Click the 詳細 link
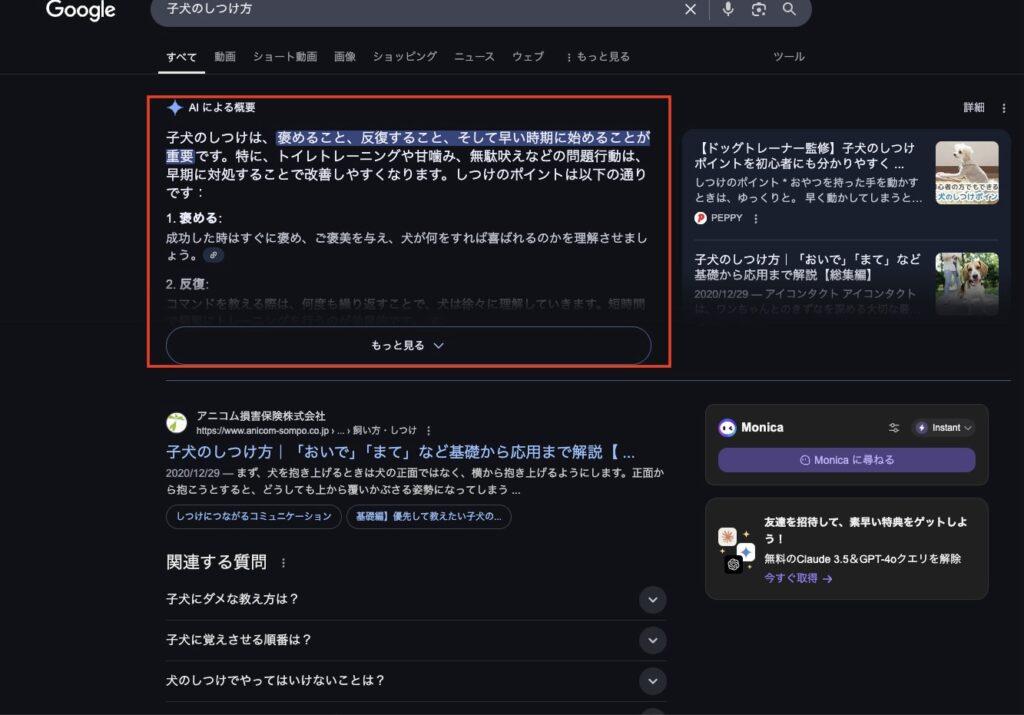The width and height of the screenshot is (1024, 715). [x=974, y=108]
